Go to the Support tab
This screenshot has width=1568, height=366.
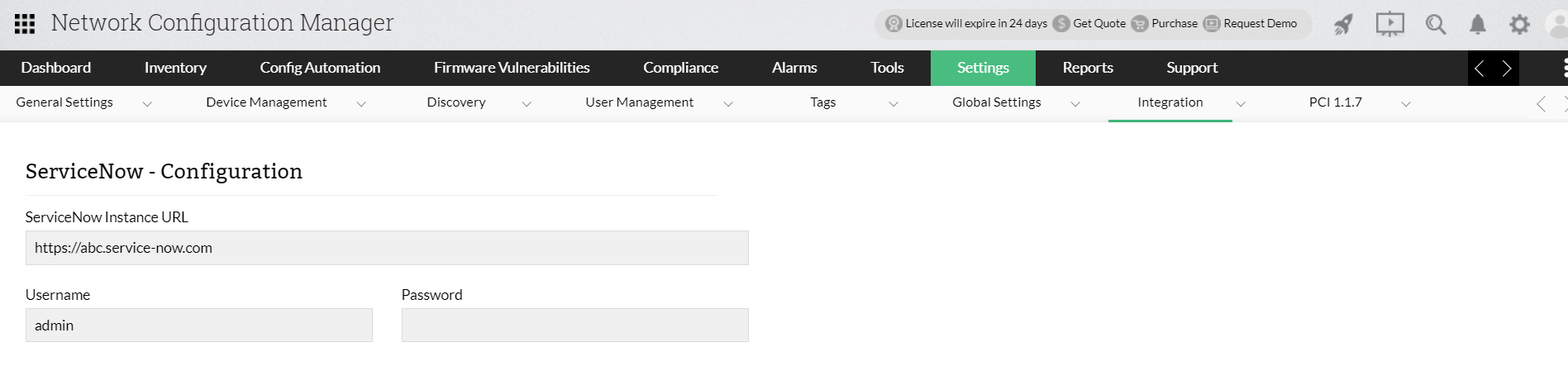(x=1192, y=68)
